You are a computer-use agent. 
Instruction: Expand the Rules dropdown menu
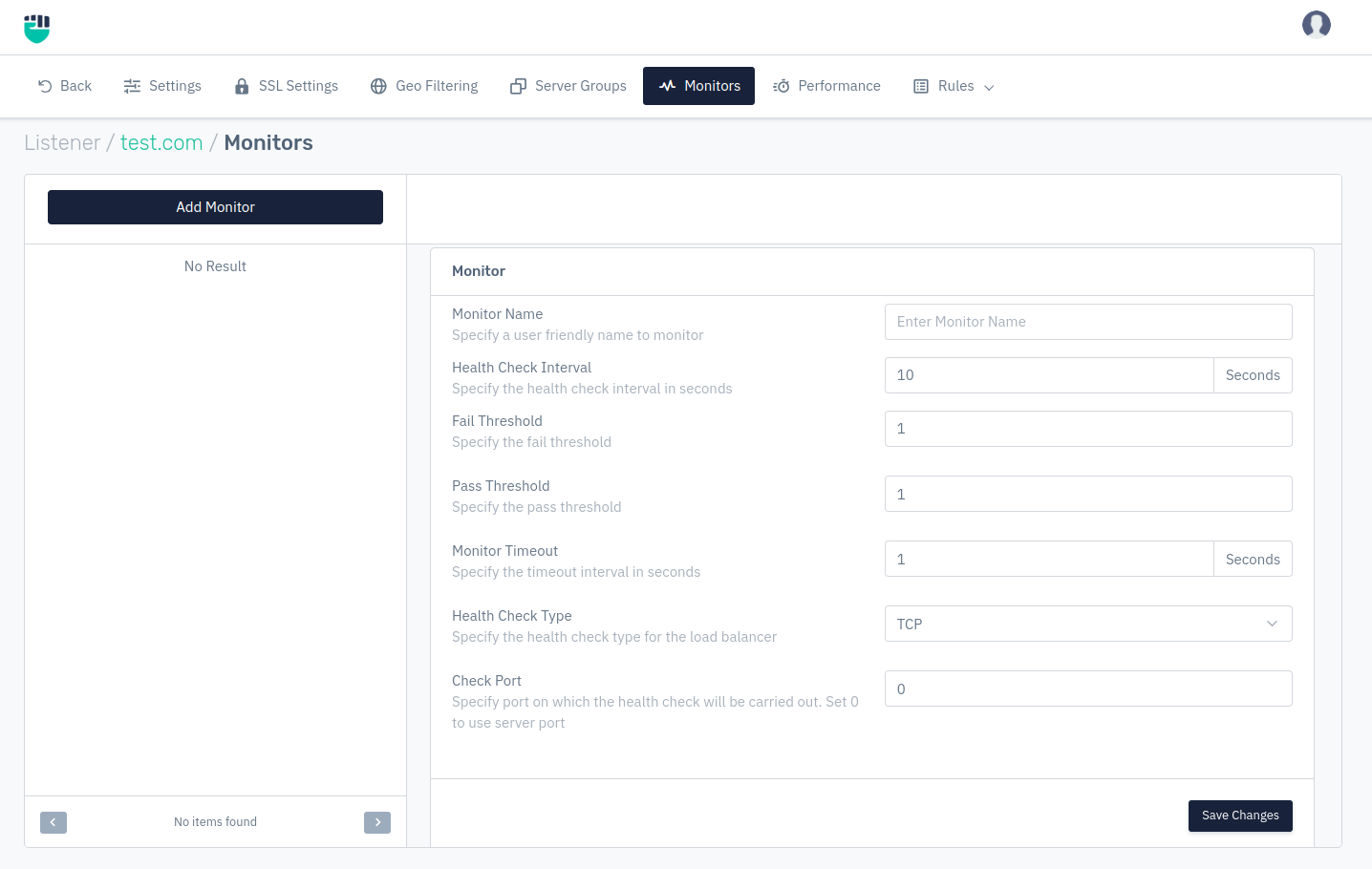pos(954,86)
